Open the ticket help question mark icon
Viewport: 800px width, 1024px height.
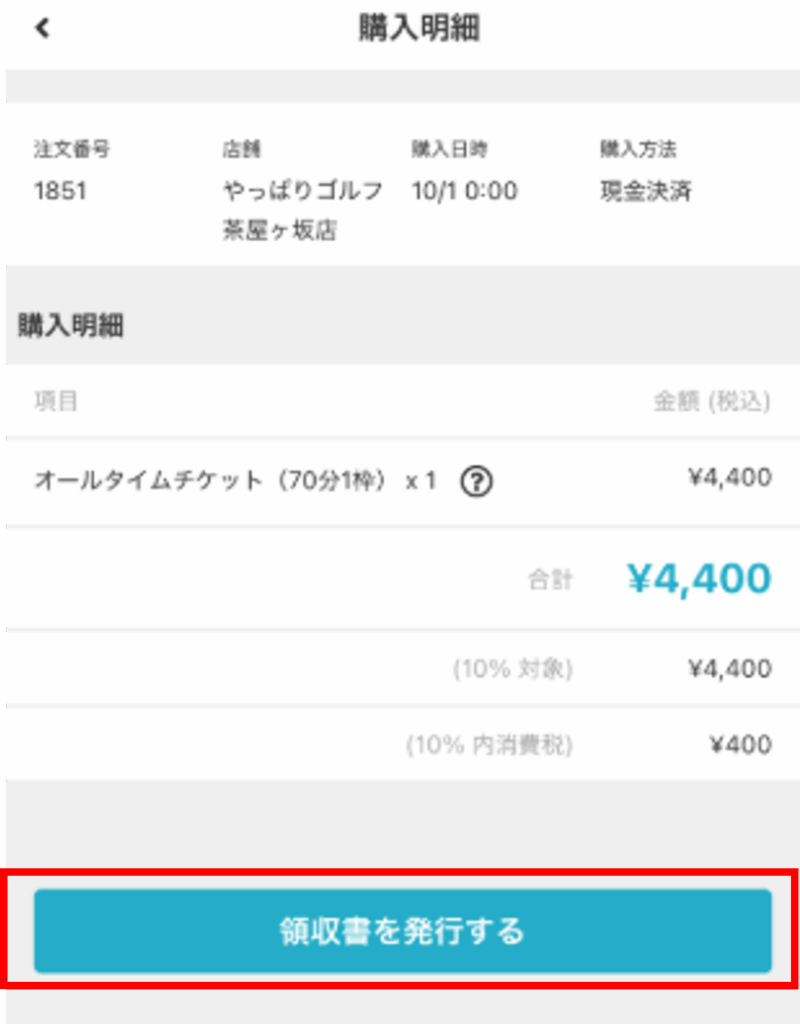(477, 482)
